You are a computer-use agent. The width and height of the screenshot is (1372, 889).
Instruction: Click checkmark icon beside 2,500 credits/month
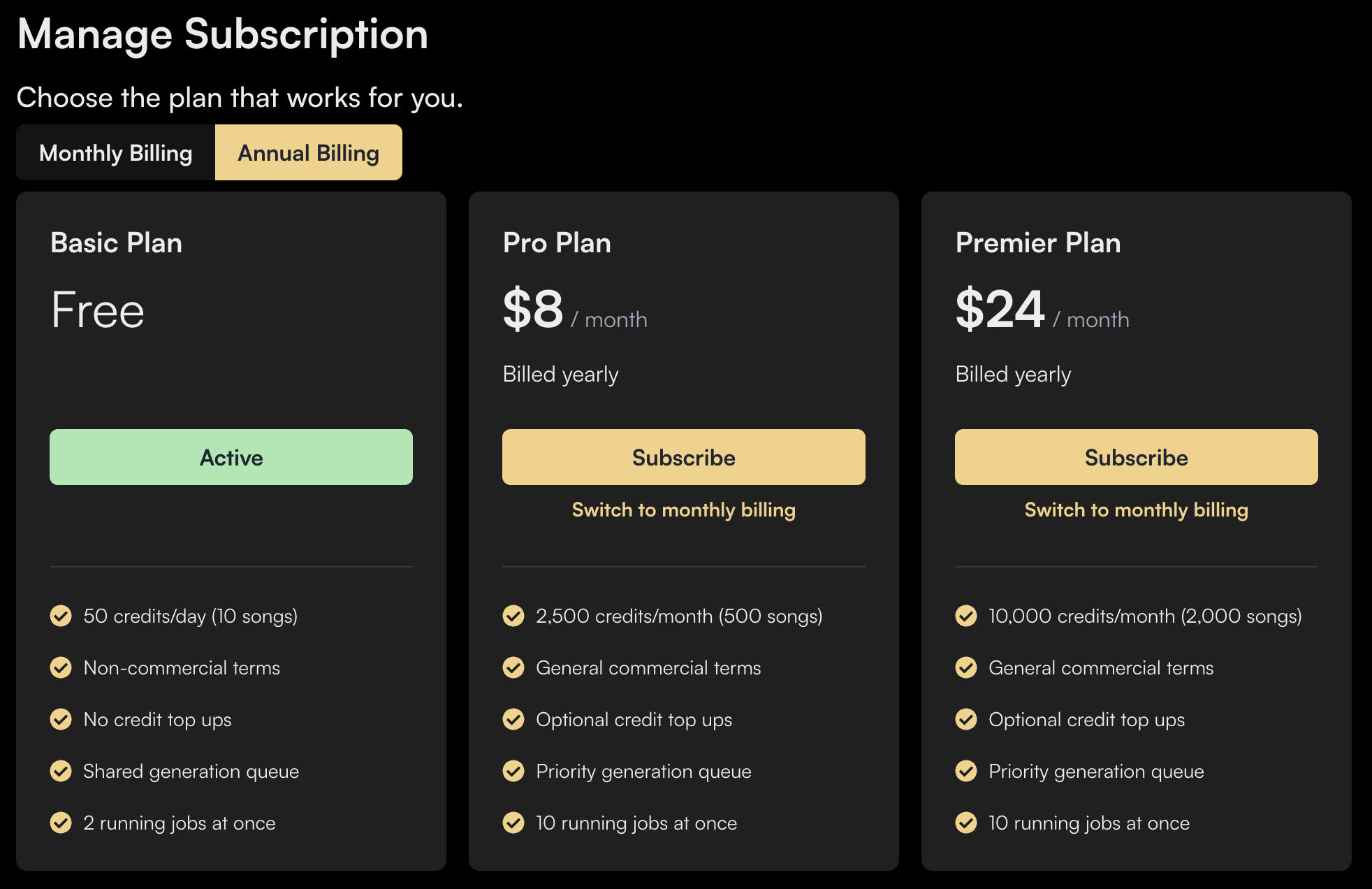click(513, 616)
